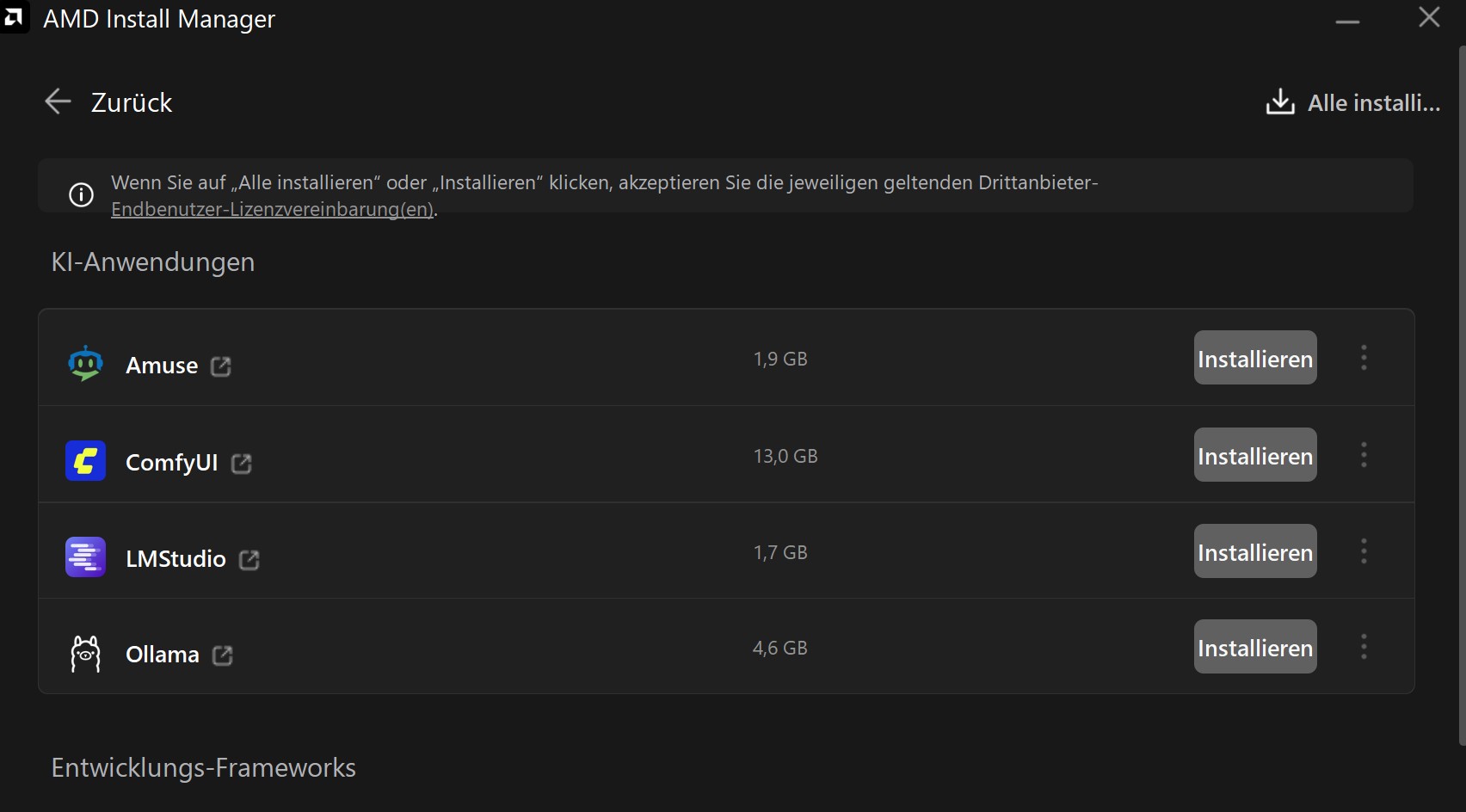1466x812 pixels.
Task: Open the three-dot options menu for Amuse
Action: pyautogui.click(x=1364, y=358)
